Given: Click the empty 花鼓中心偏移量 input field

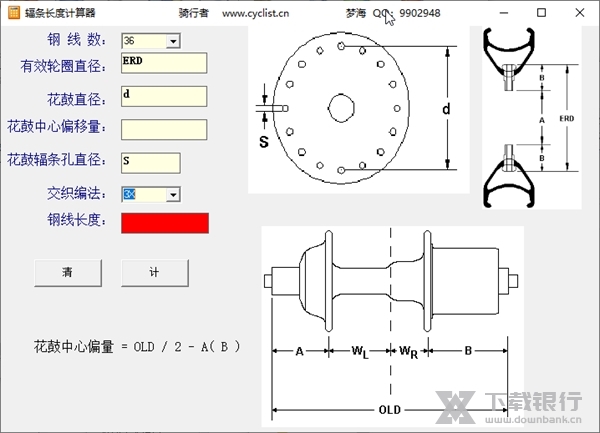Looking at the screenshot, I should pos(163,129).
